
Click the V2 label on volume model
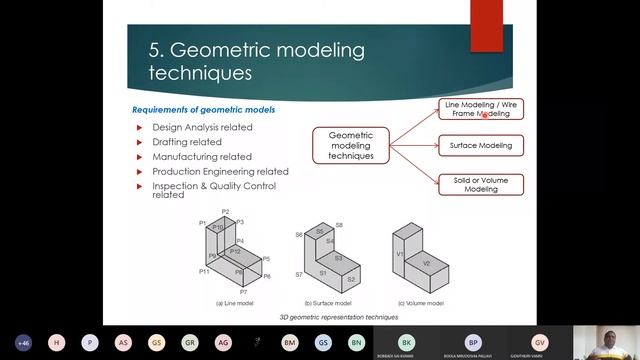pos(427,264)
